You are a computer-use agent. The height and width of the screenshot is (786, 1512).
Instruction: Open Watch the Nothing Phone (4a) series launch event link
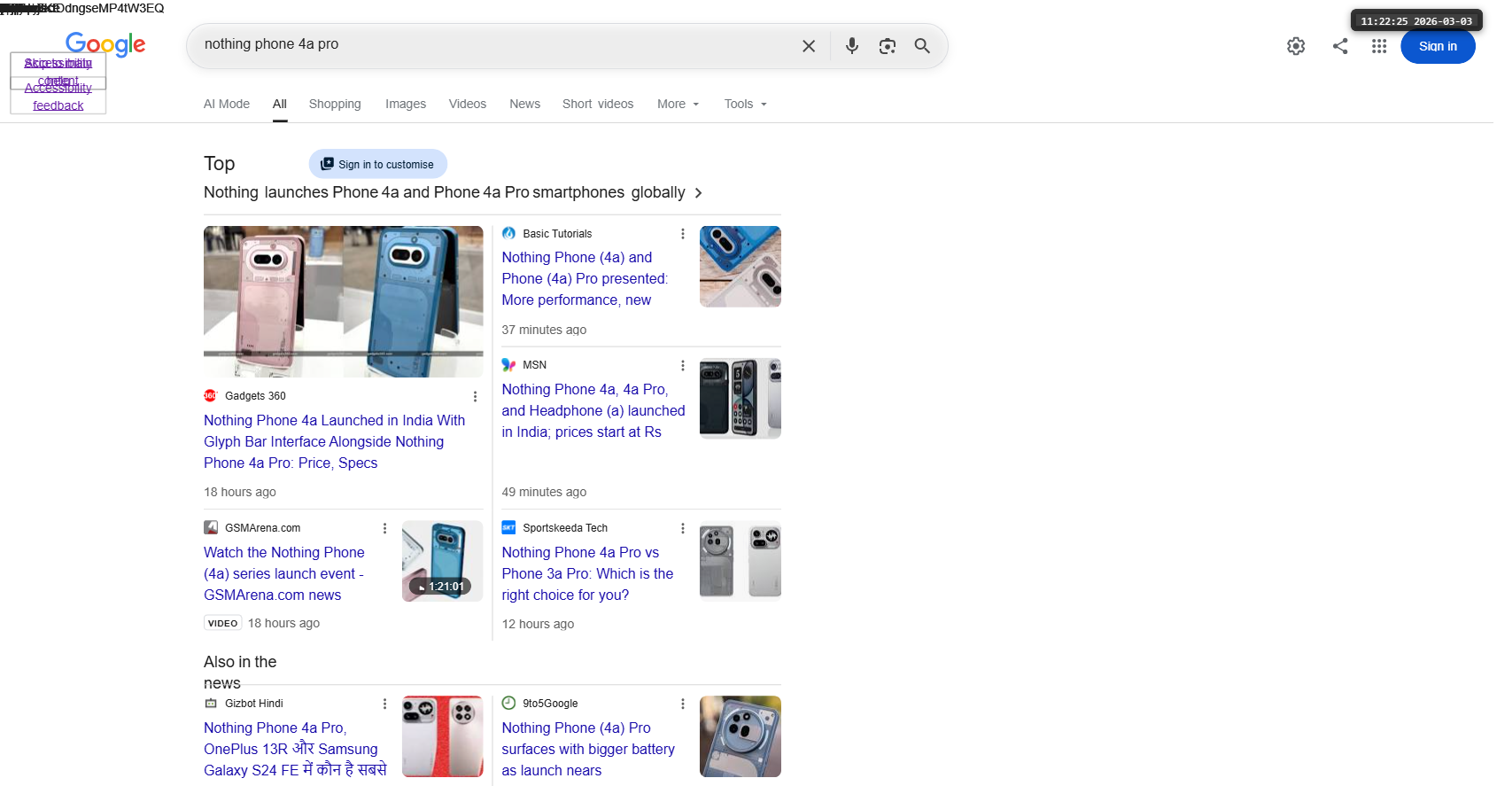tap(284, 574)
